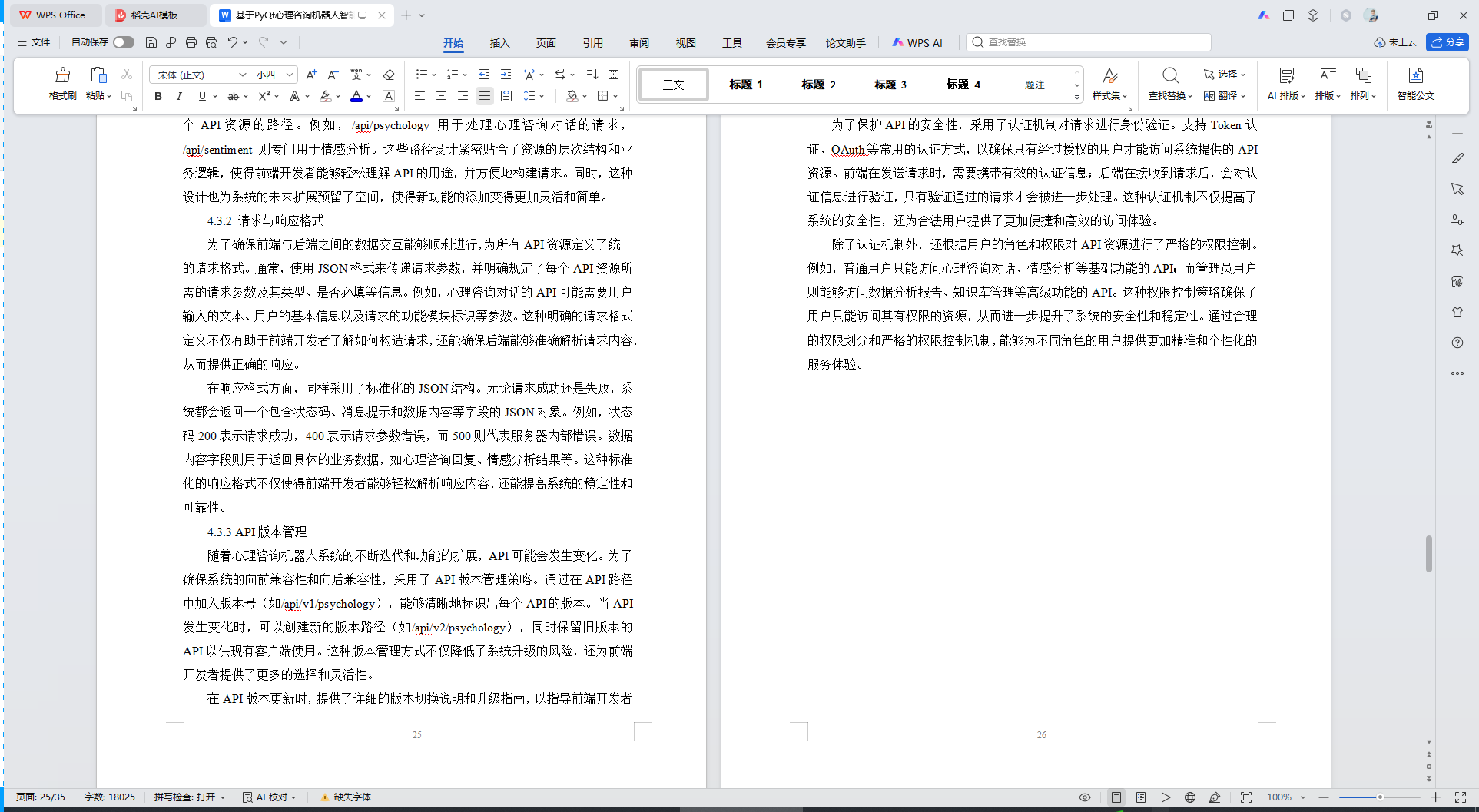Click the zoom out minus icon
Viewport: 1479px width, 812px height.
[x=1324, y=797]
